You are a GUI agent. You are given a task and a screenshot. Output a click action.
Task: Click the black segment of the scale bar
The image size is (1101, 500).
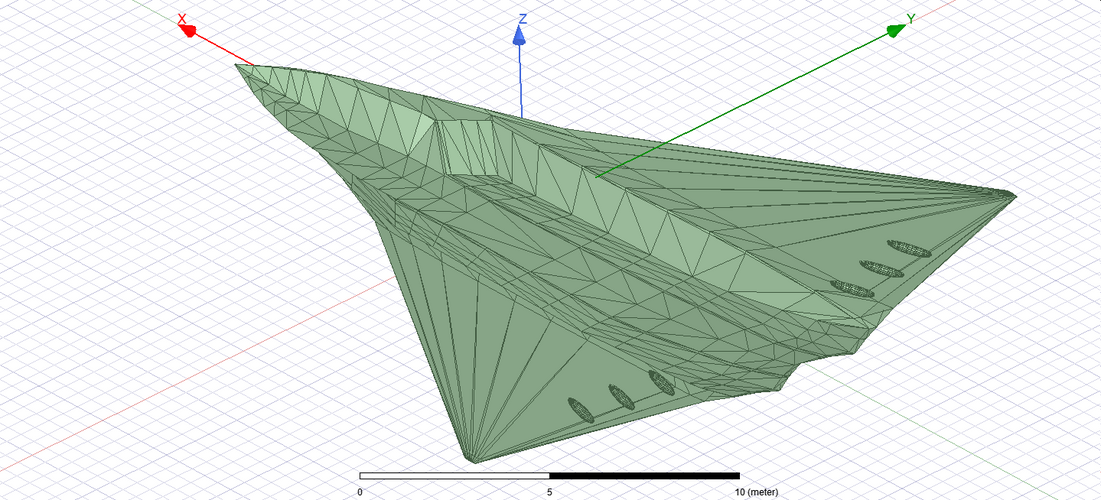[x=644, y=476]
